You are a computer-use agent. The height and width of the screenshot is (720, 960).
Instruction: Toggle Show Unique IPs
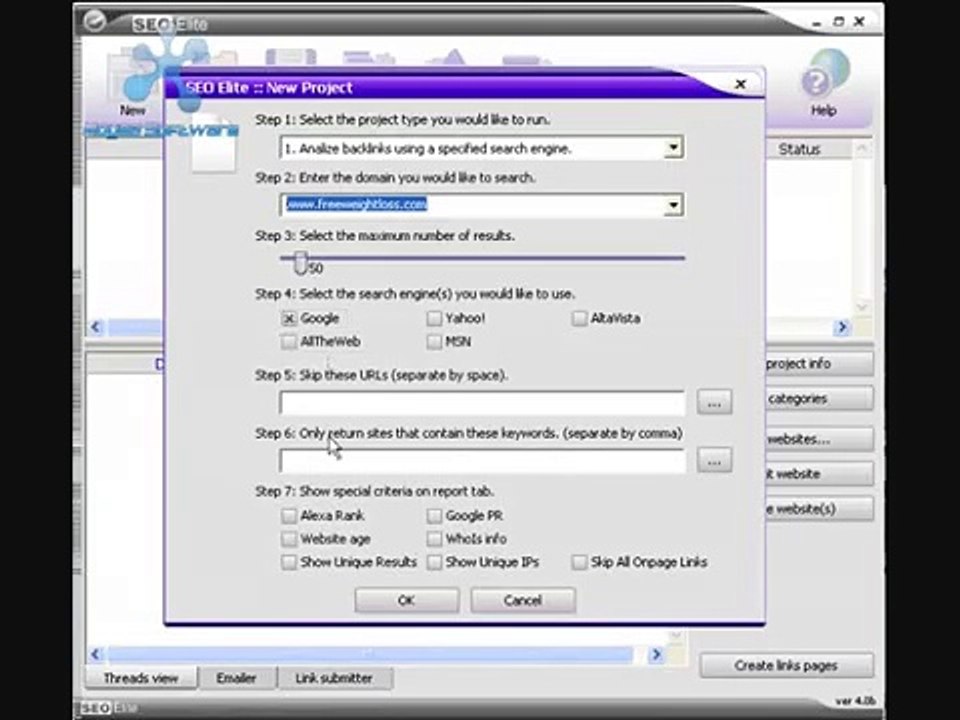pos(434,562)
